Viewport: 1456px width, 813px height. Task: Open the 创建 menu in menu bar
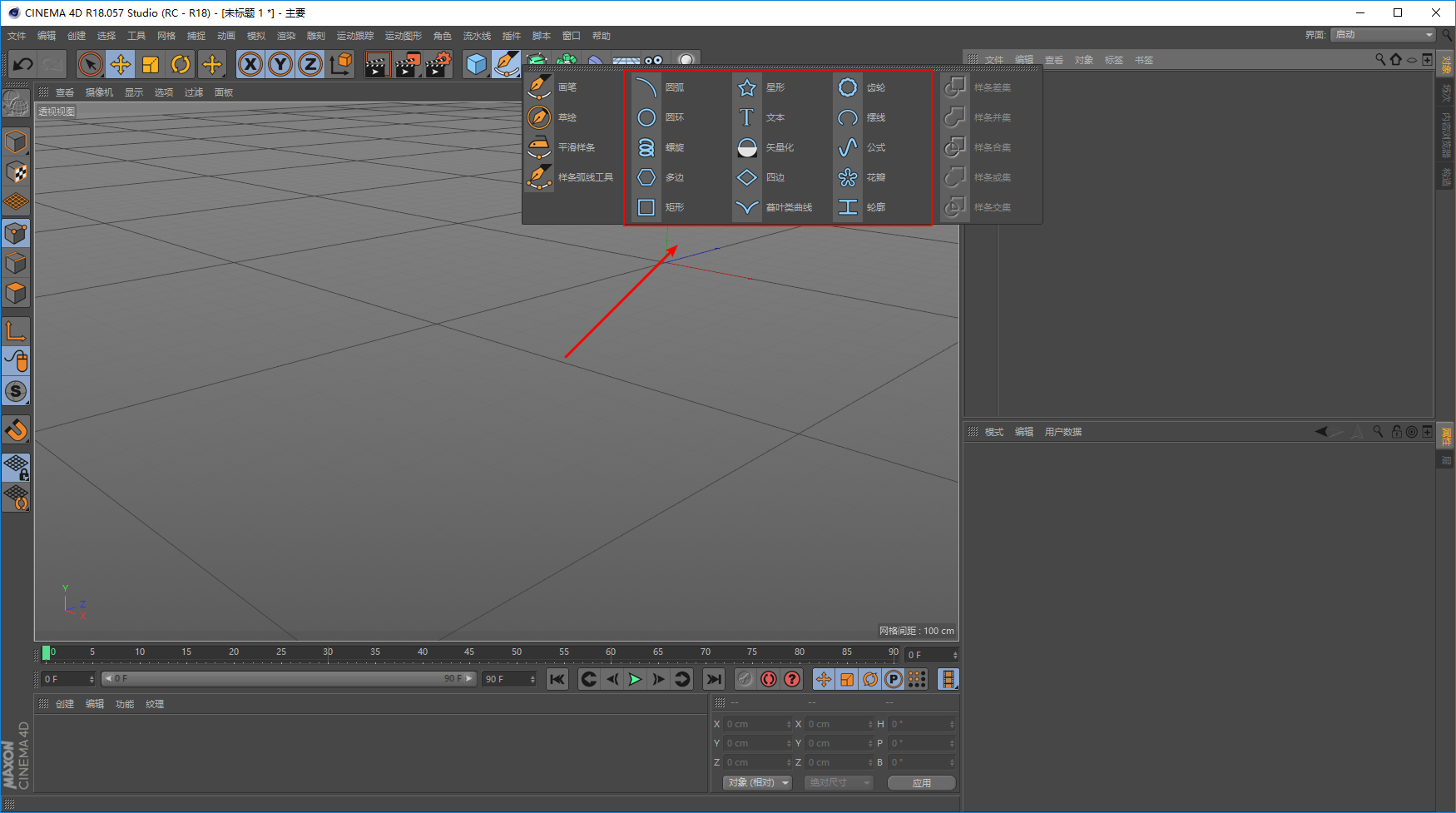[77, 36]
